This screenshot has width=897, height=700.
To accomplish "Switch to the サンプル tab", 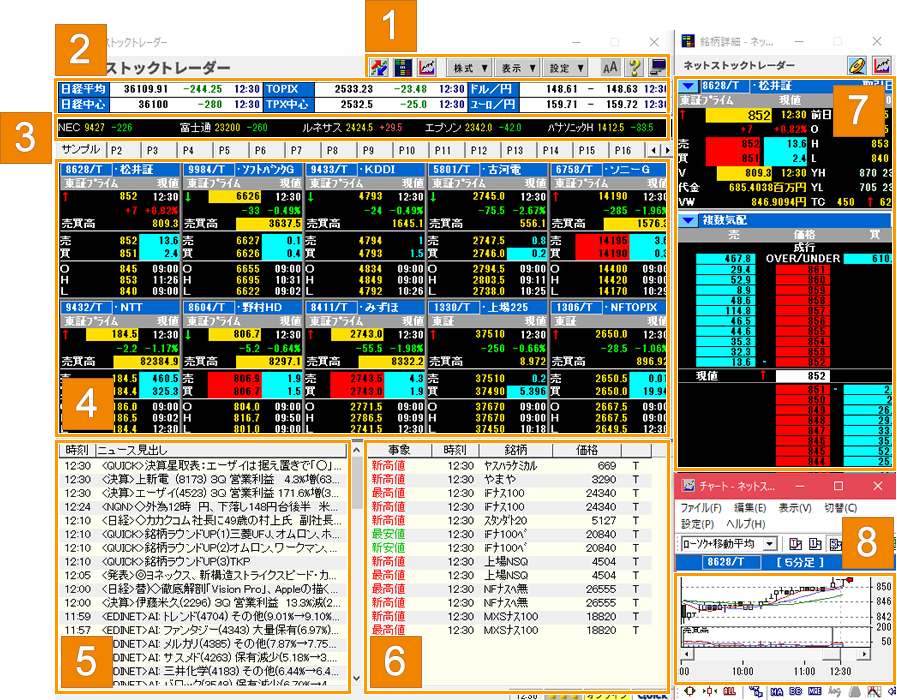I will click(81, 149).
